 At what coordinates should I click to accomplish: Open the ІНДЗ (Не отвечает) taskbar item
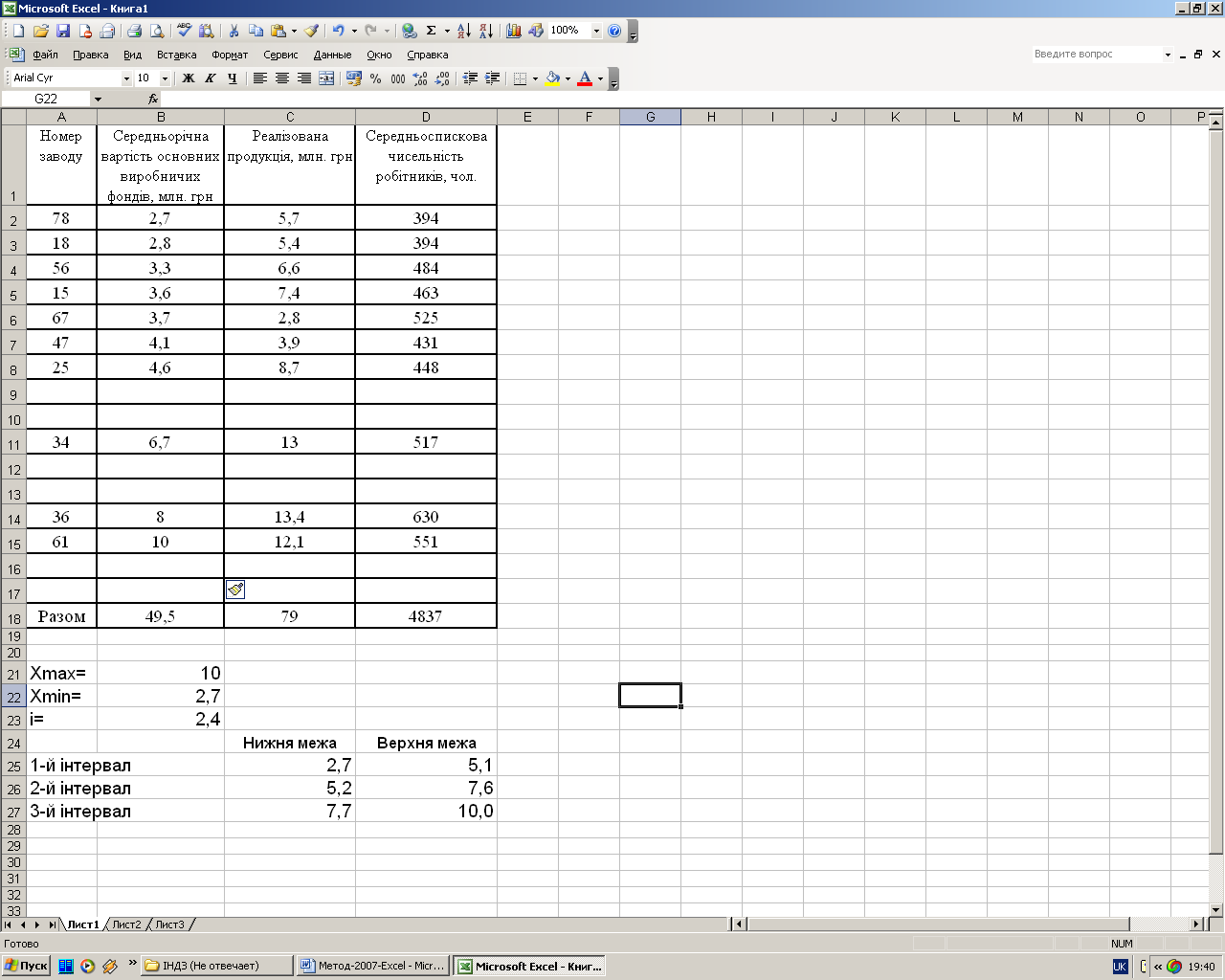pos(216,966)
